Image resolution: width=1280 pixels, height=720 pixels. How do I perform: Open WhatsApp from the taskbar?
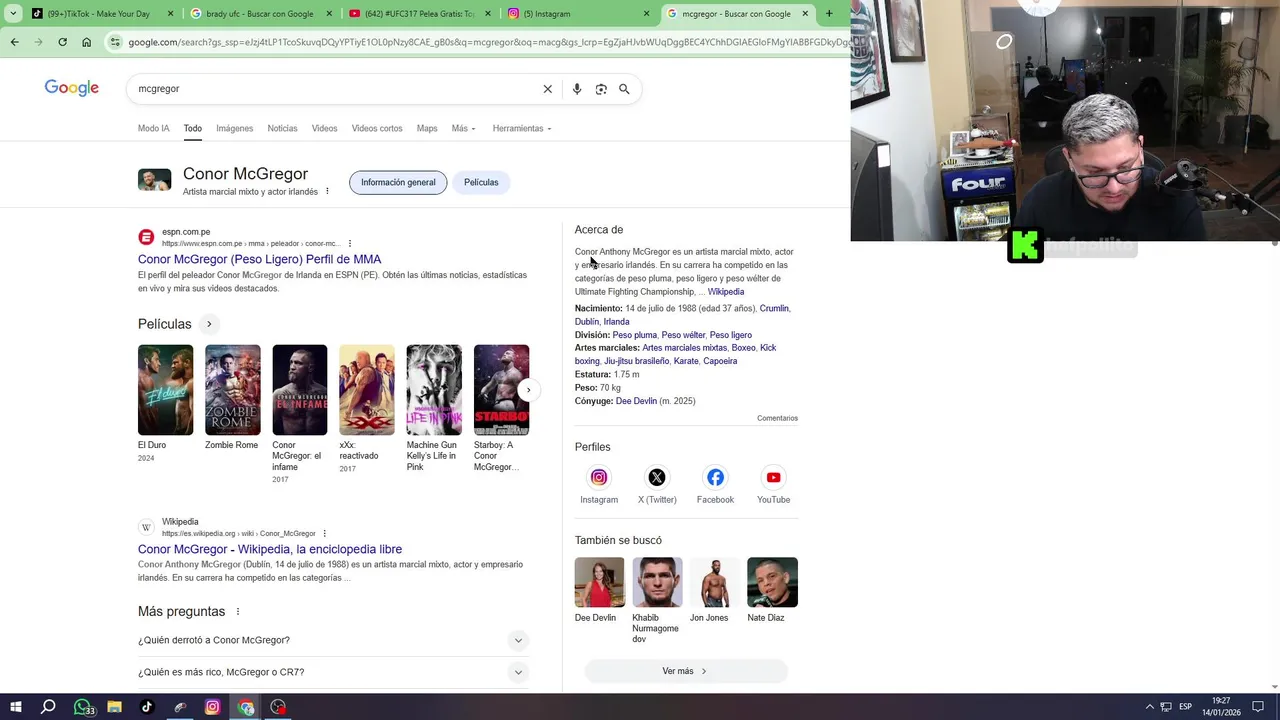[x=82, y=707]
